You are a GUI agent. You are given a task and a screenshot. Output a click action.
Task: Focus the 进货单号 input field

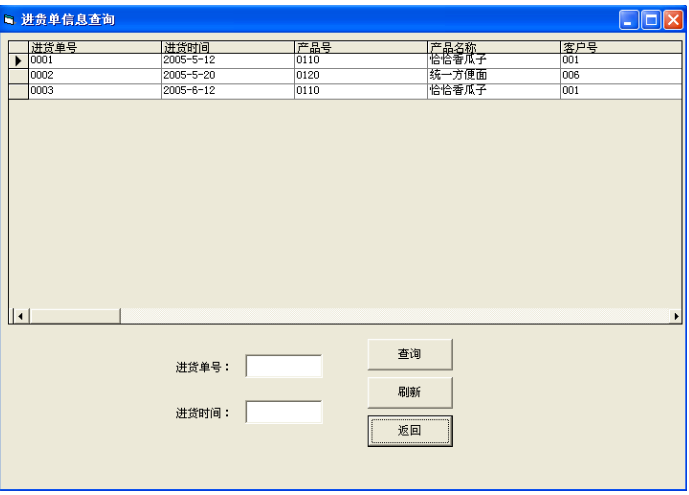click(284, 366)
